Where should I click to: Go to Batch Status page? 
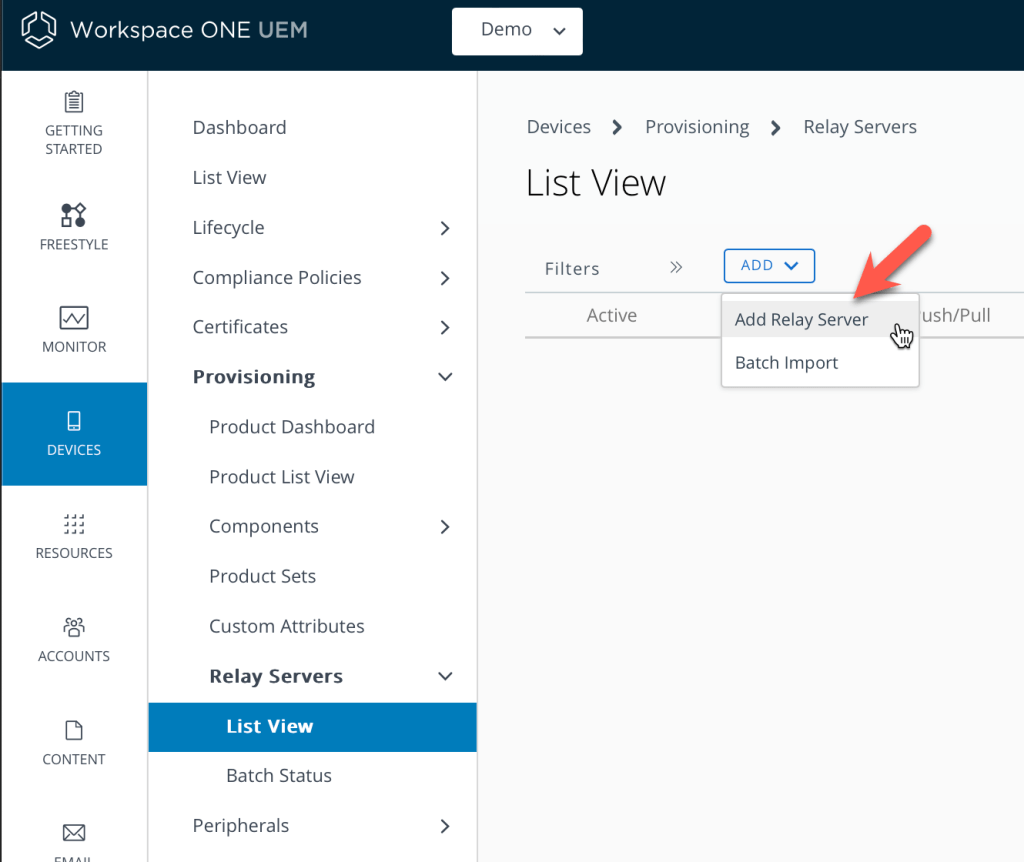click(279, 776)
